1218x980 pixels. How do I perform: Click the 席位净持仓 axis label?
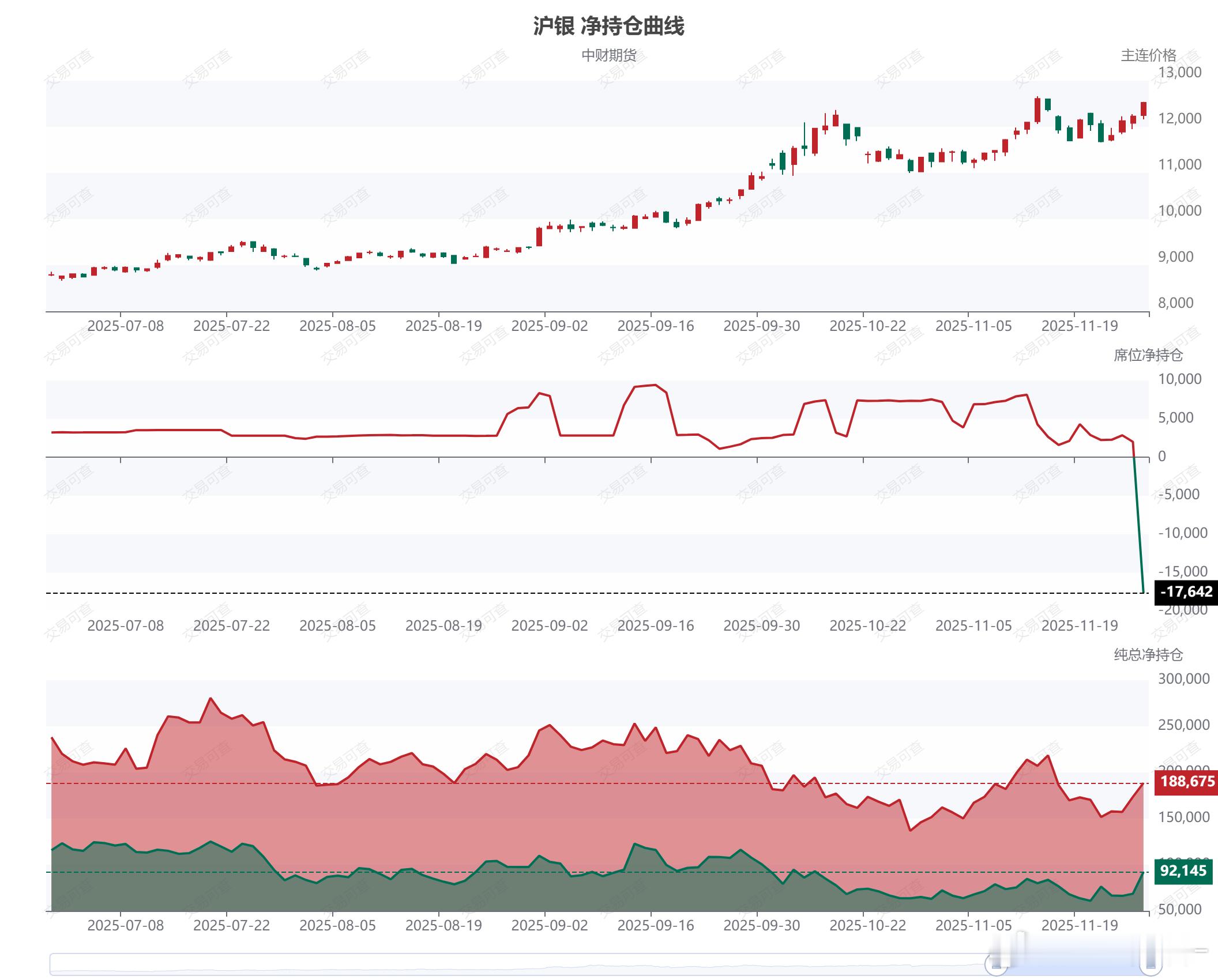pyautogui.click(x=1148, y=355)
